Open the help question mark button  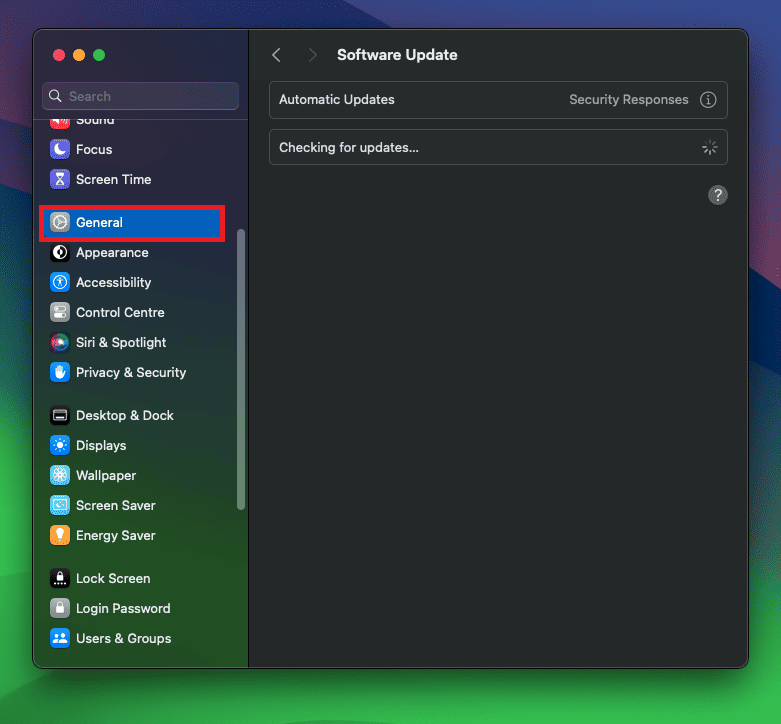(718, 195)
